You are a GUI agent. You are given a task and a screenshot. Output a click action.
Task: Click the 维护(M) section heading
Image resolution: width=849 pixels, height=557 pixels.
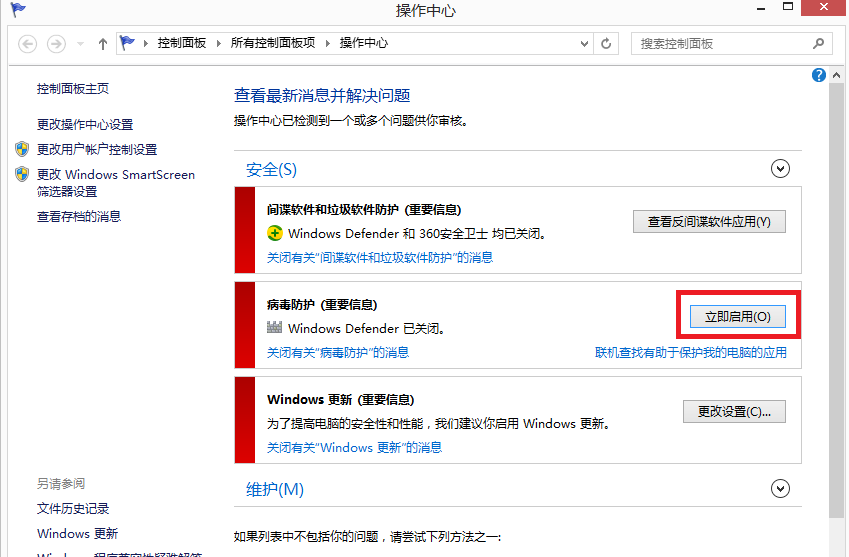275,489
